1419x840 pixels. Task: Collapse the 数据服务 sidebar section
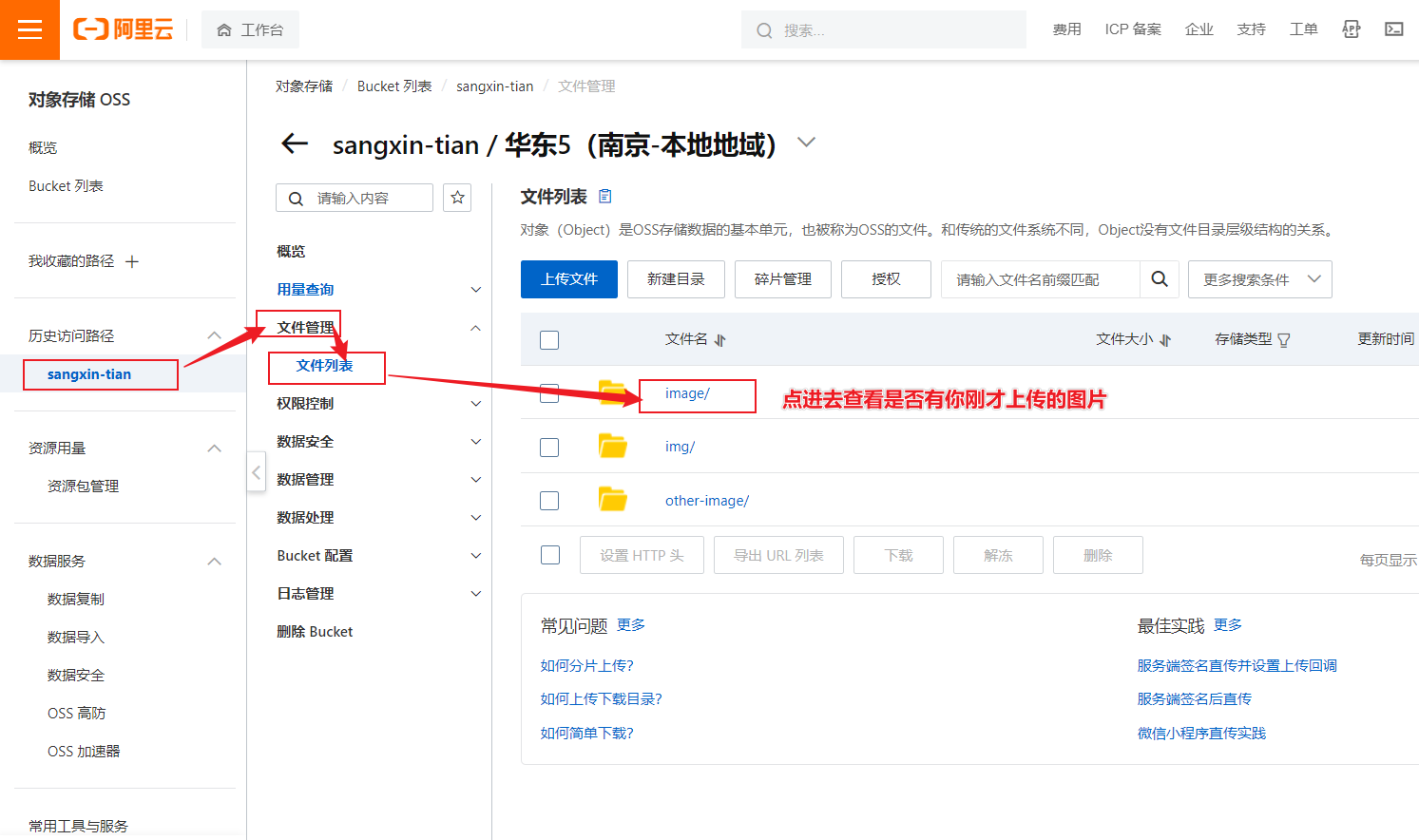[x=215, y=561]
